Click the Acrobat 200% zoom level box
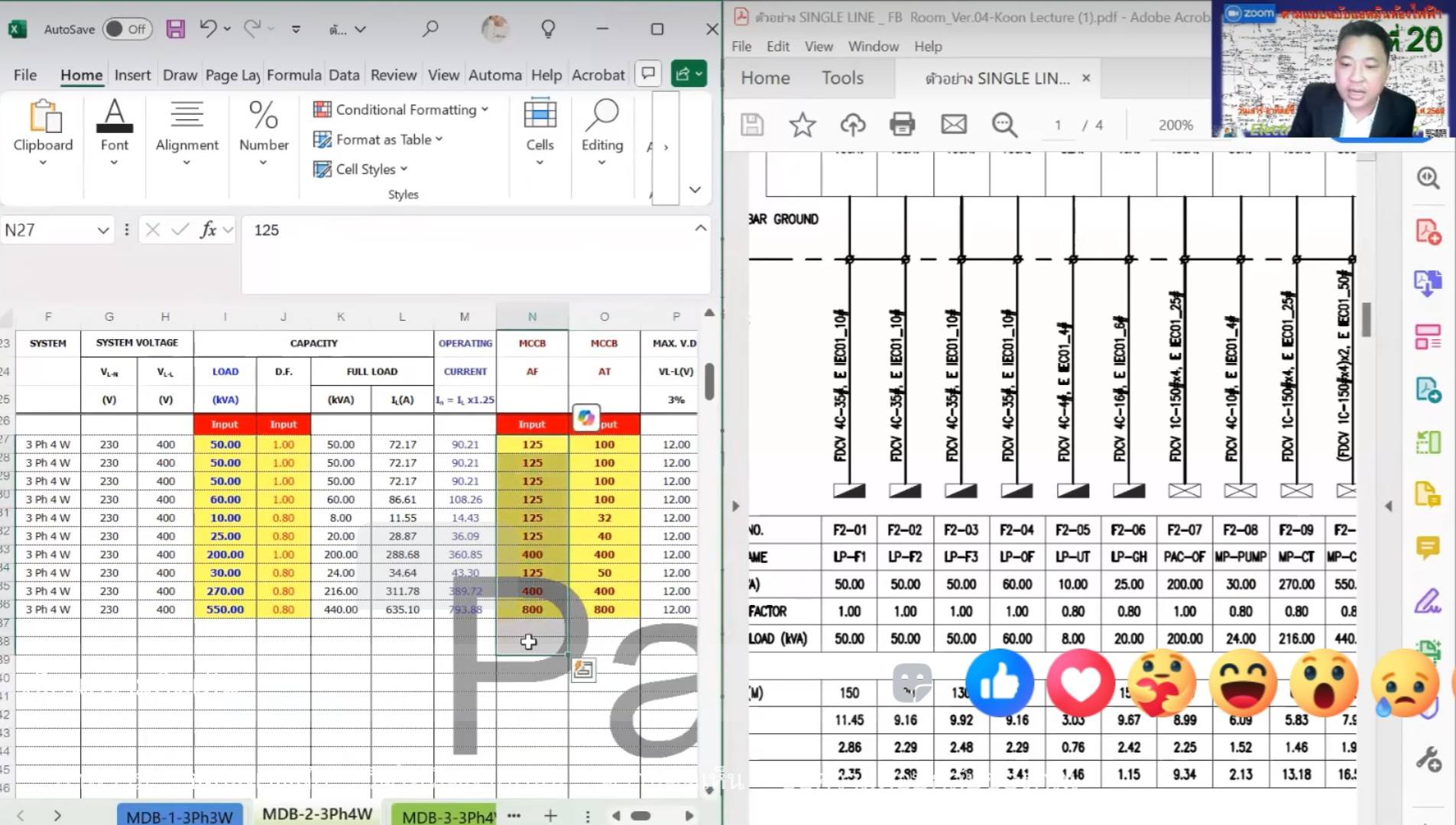1456x825 pixels. click(x=1175, y=125)
